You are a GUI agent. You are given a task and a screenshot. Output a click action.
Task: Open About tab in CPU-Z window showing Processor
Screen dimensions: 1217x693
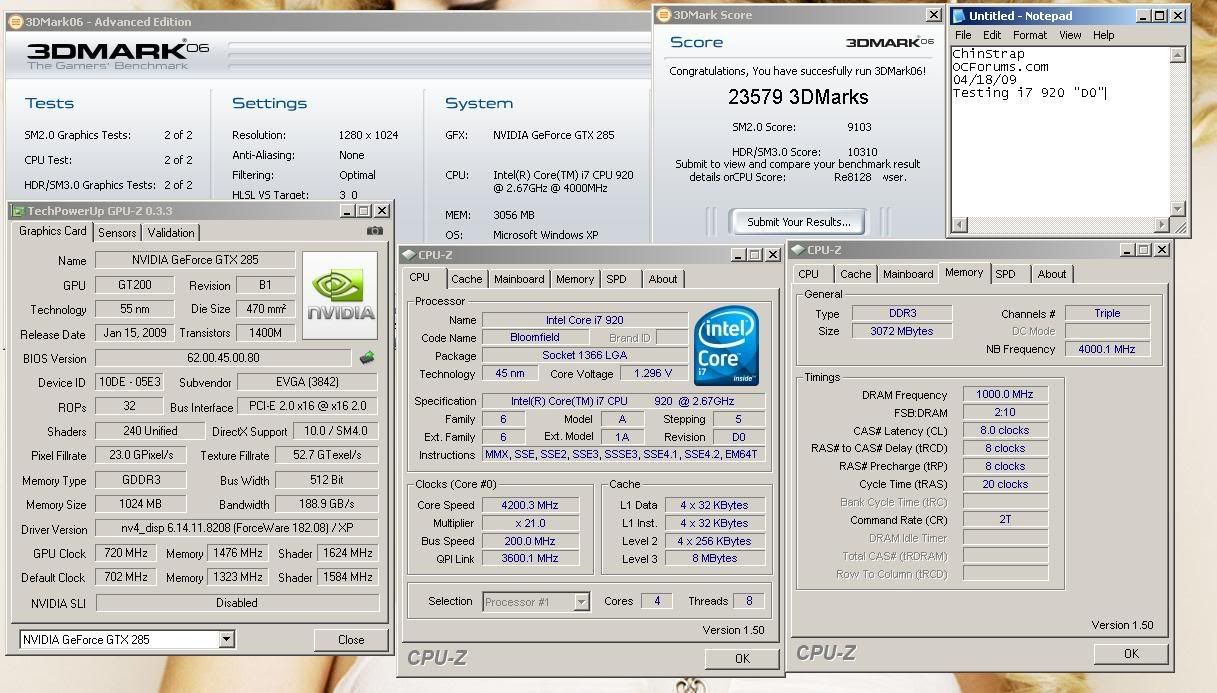tap(663, 279)
